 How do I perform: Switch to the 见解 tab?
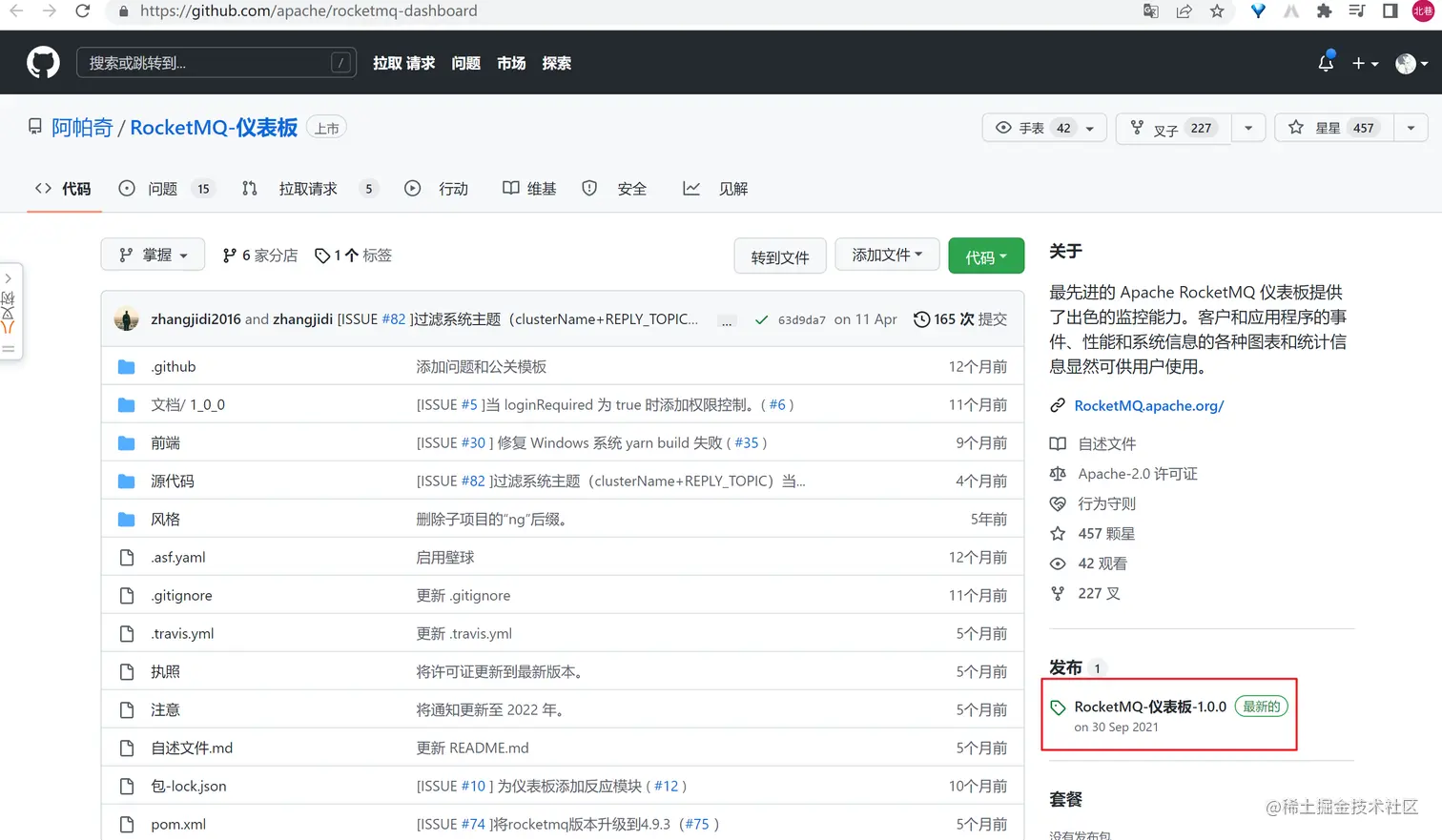(715, 189)
